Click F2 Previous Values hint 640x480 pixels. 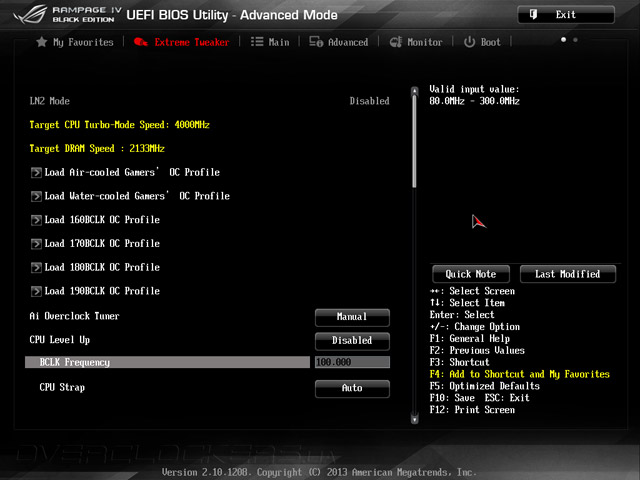(477, 351)
